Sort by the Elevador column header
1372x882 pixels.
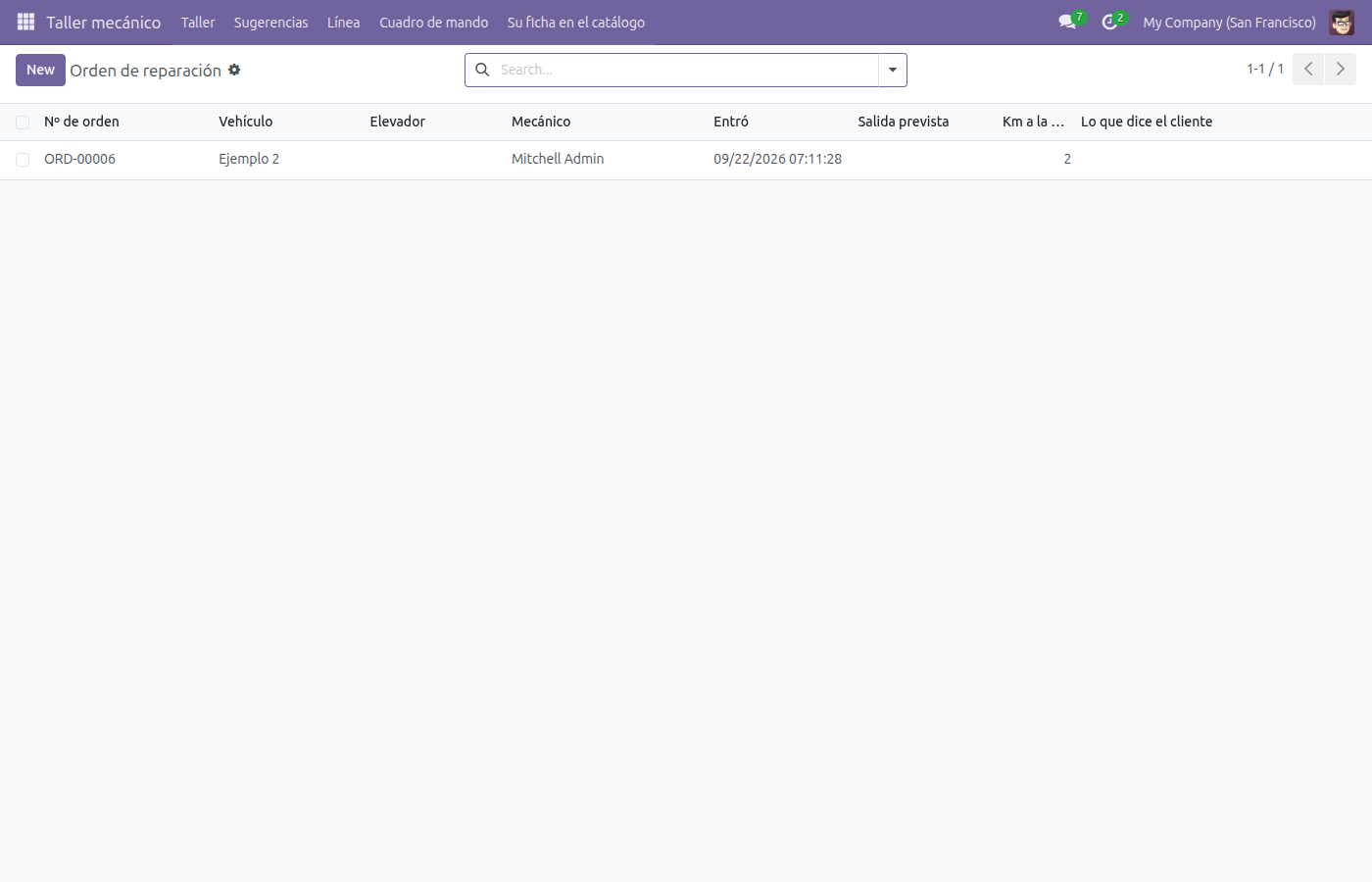click(x=397, y=122)
